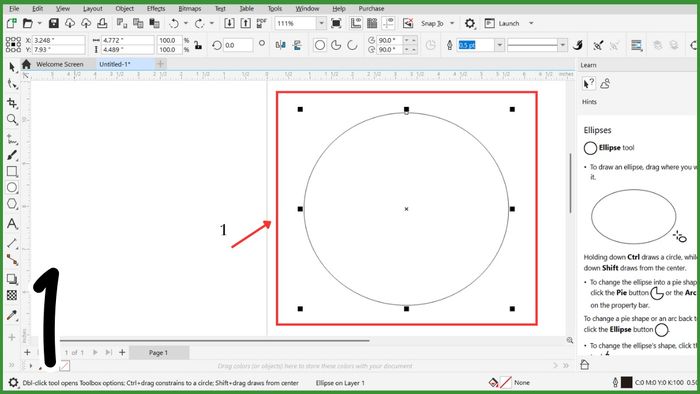Select the Freehand curve tool
Screen dimensions: 700x394
[x=12, y=139]
